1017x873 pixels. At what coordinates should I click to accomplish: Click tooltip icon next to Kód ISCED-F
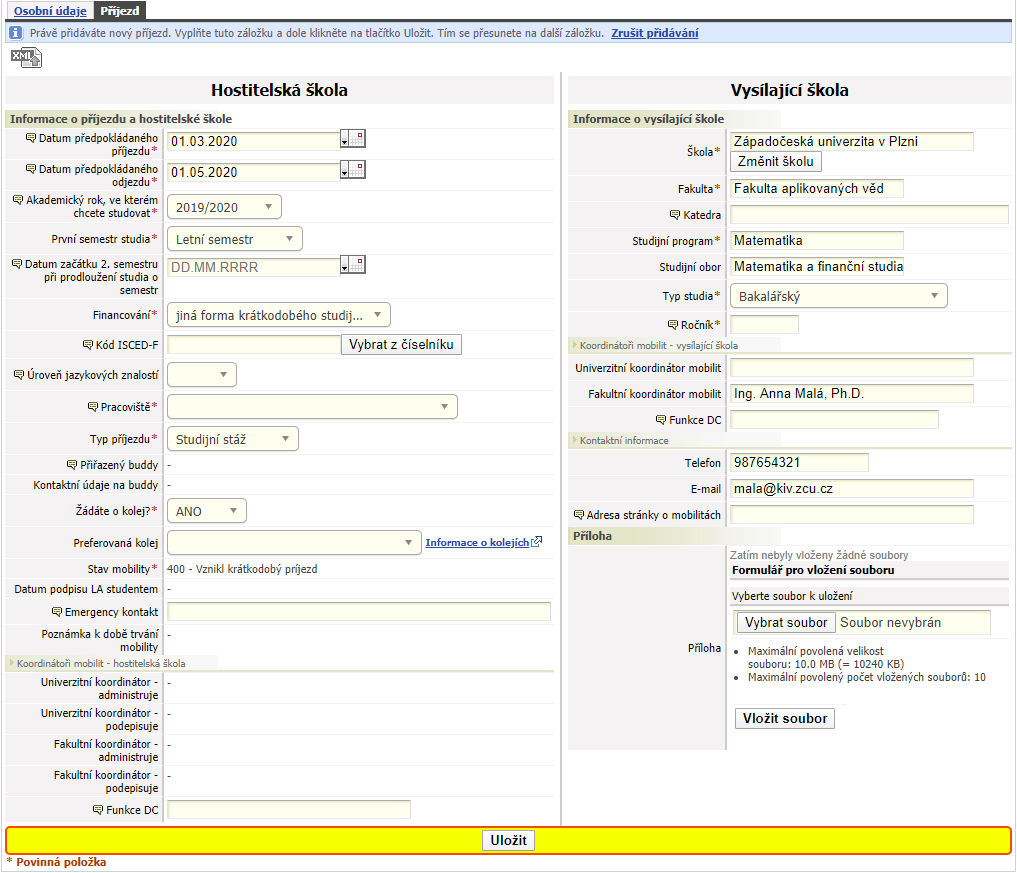click(88, 344)
